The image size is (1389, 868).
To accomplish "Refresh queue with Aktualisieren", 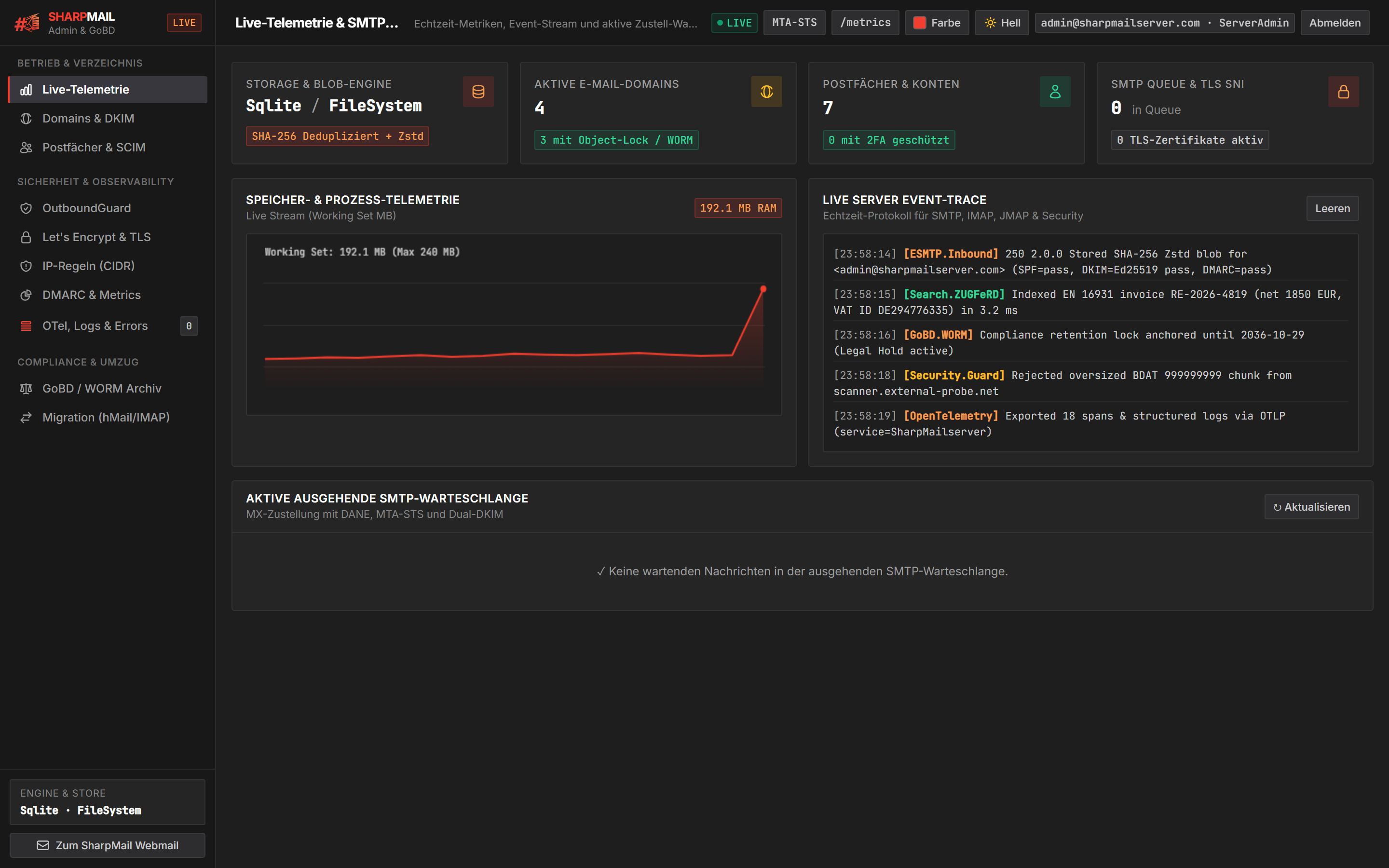I will click(1311, 507).
